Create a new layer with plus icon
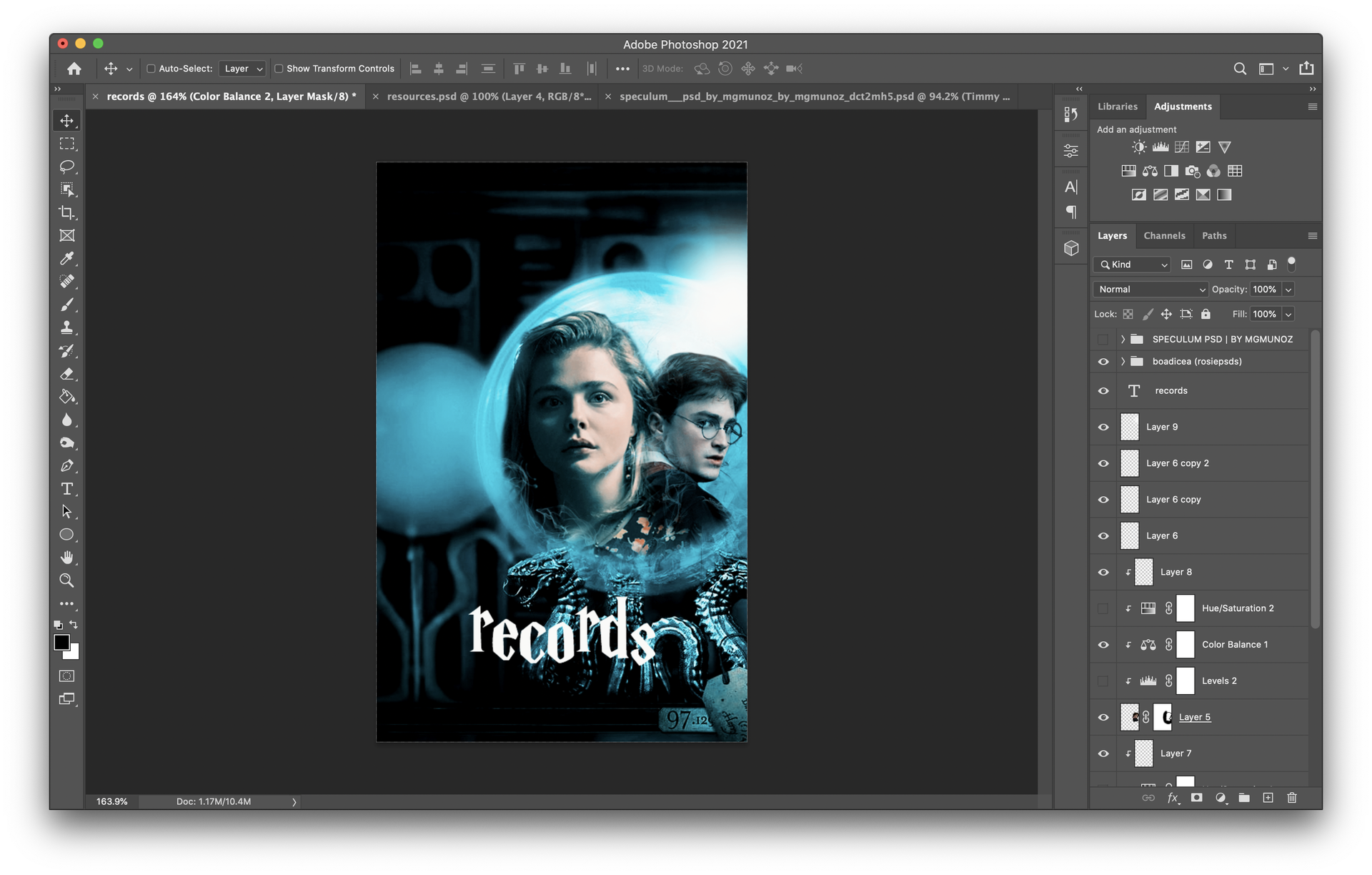1372x875 pixels. pyautogui.click(x=1268, y=798)
